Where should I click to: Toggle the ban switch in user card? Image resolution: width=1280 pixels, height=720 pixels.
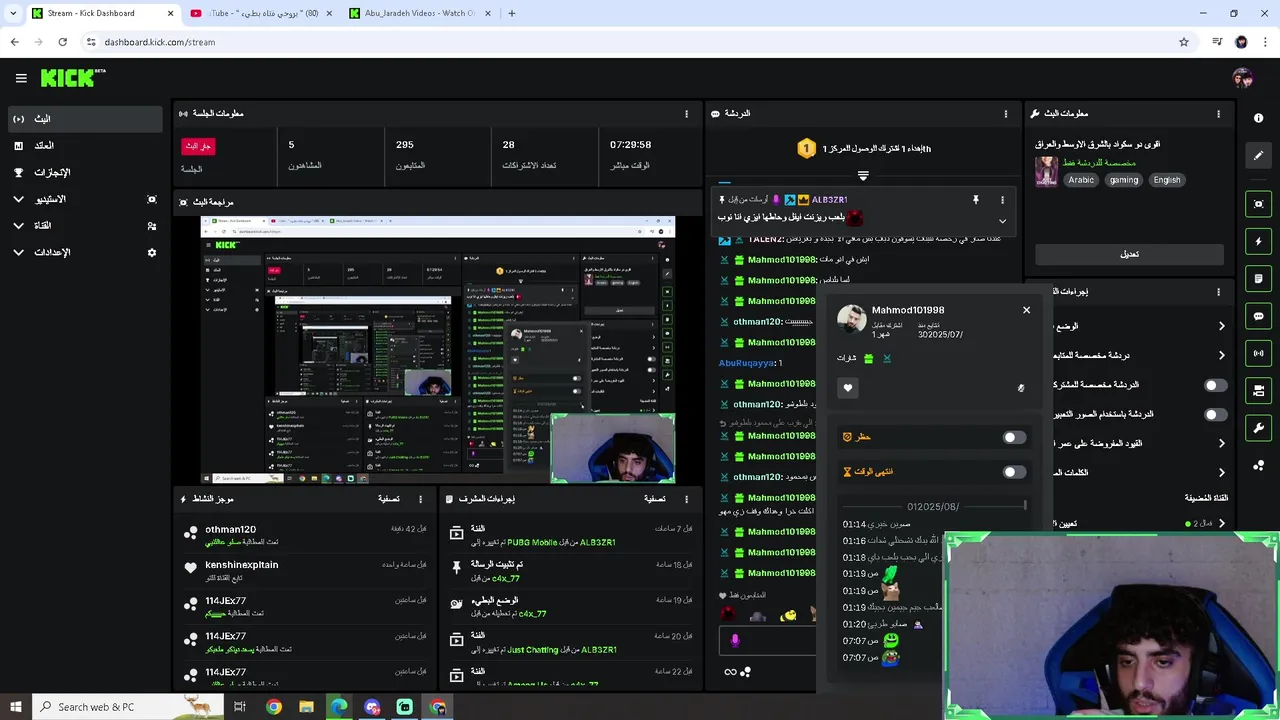point(1014,437)
